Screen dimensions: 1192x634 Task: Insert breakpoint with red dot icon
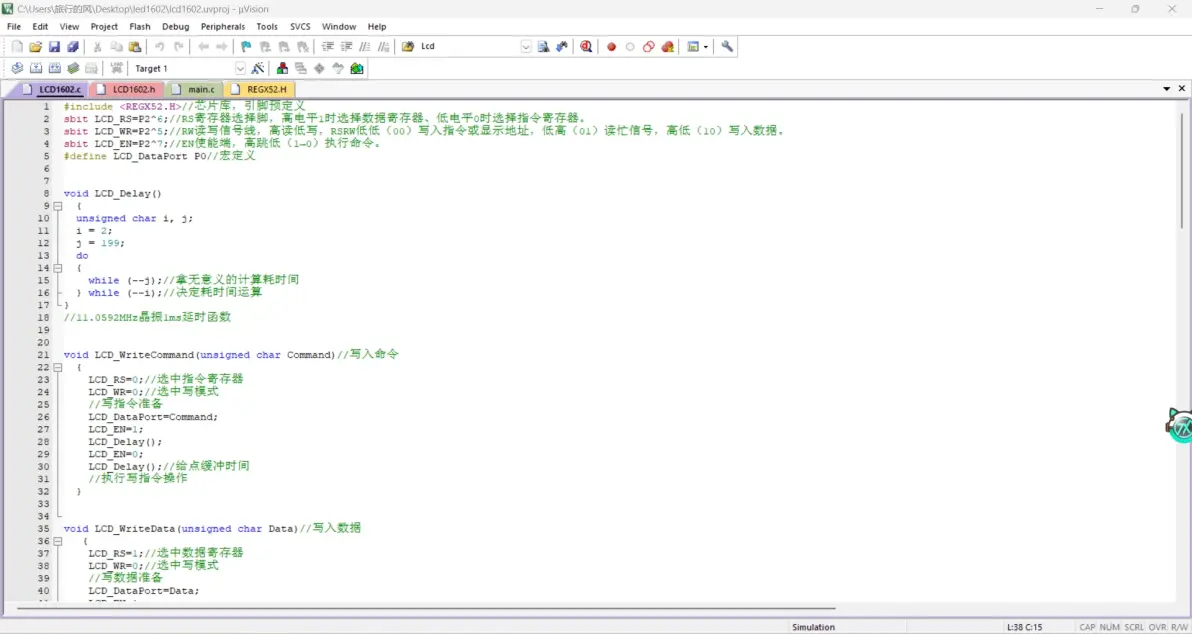point(611,46)
